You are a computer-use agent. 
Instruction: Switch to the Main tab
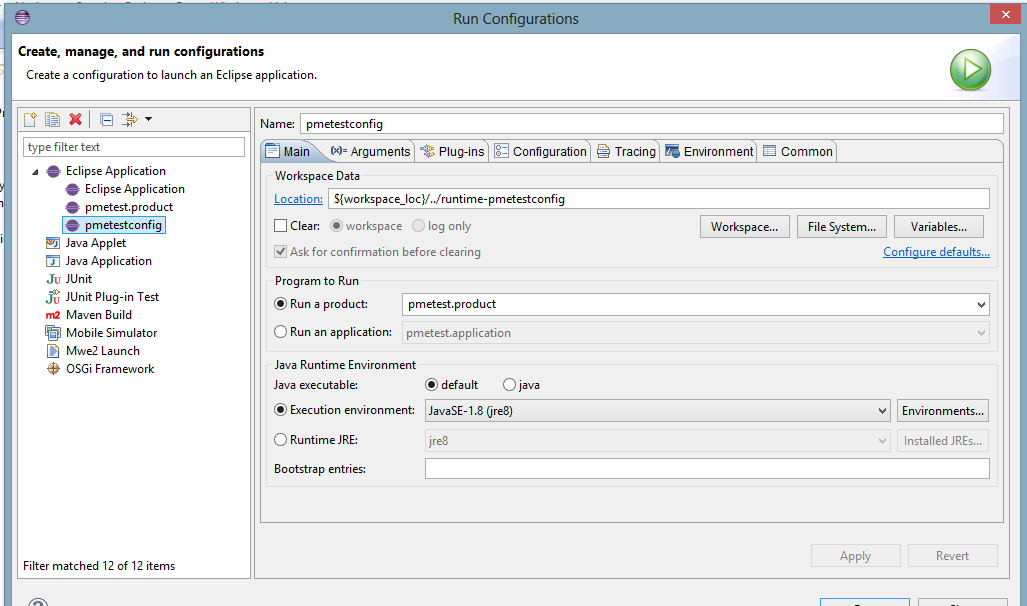coord(288,151)
